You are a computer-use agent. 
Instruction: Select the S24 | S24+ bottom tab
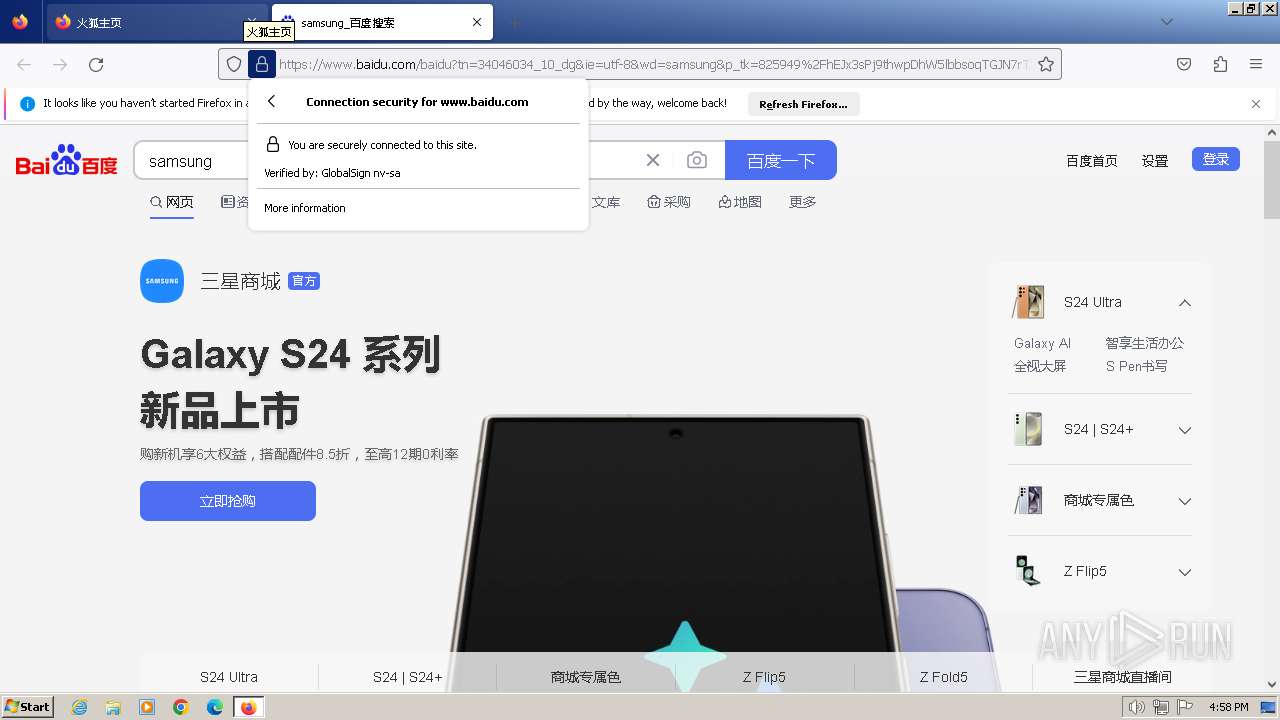[x=407, y=677]
